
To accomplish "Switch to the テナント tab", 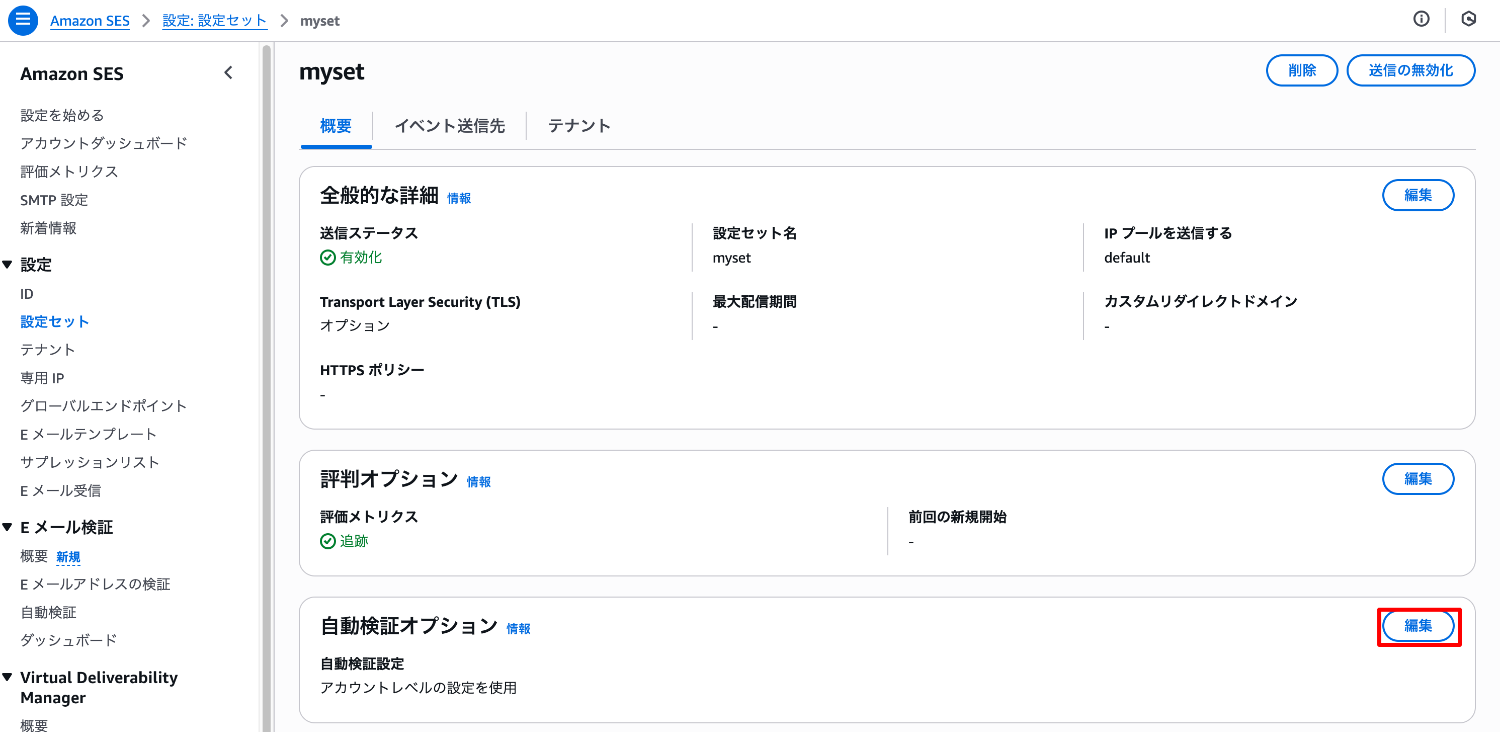I will (x=579, y=126).
